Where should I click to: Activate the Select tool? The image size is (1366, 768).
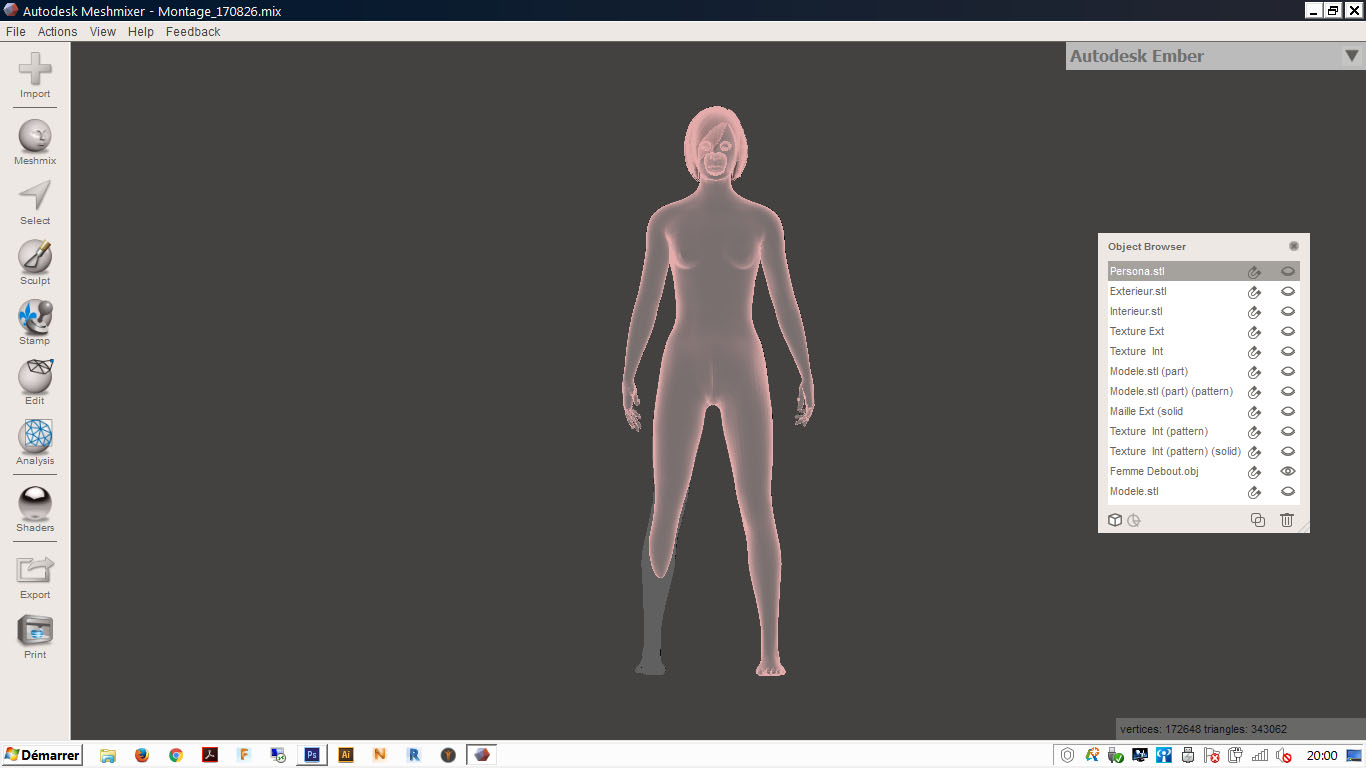(x=35, y=202)
